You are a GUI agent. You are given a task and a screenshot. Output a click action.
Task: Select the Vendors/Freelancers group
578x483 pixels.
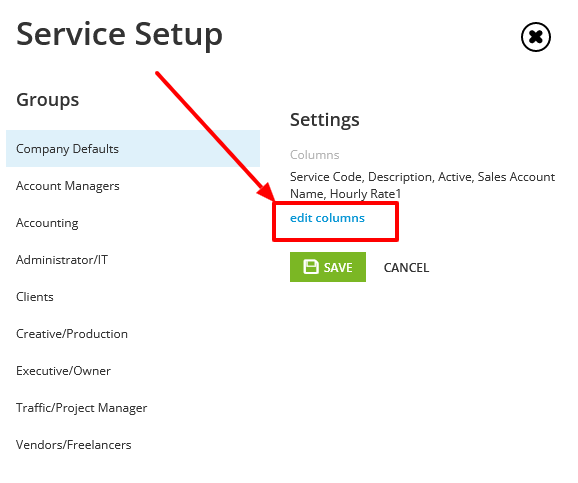click(x=133, y=445)
